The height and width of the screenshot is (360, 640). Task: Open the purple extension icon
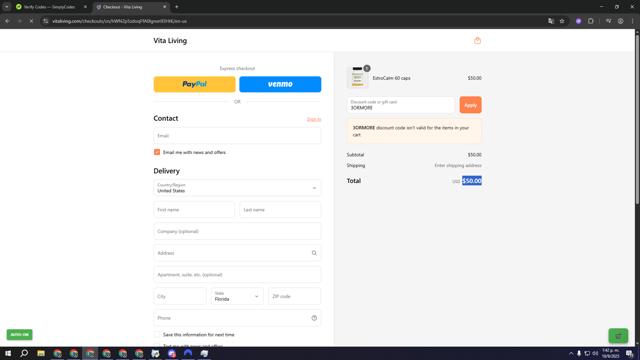tap(578, 21)
